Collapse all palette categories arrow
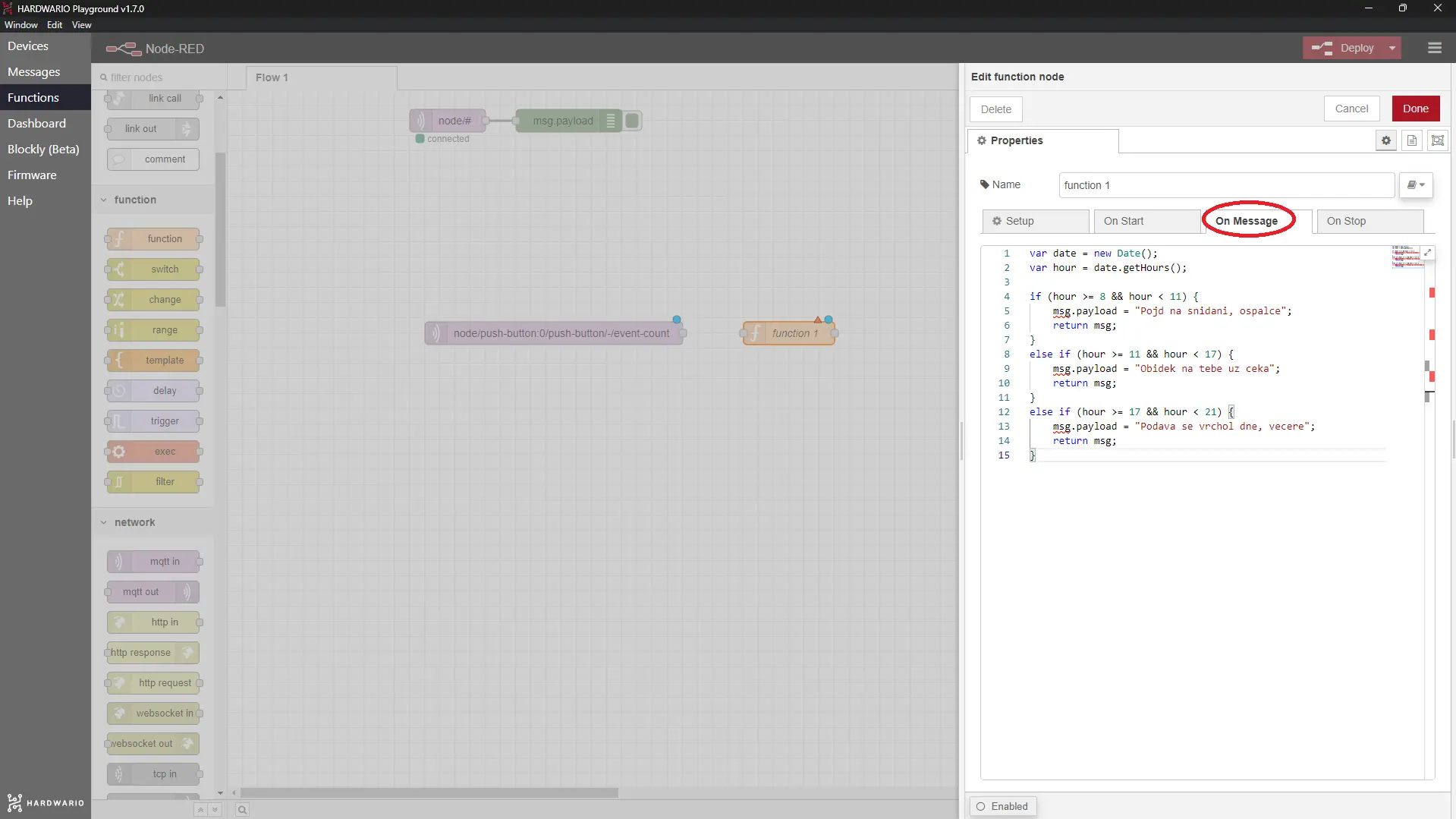This screenshot has height=819, width=1456. (200, 810)
